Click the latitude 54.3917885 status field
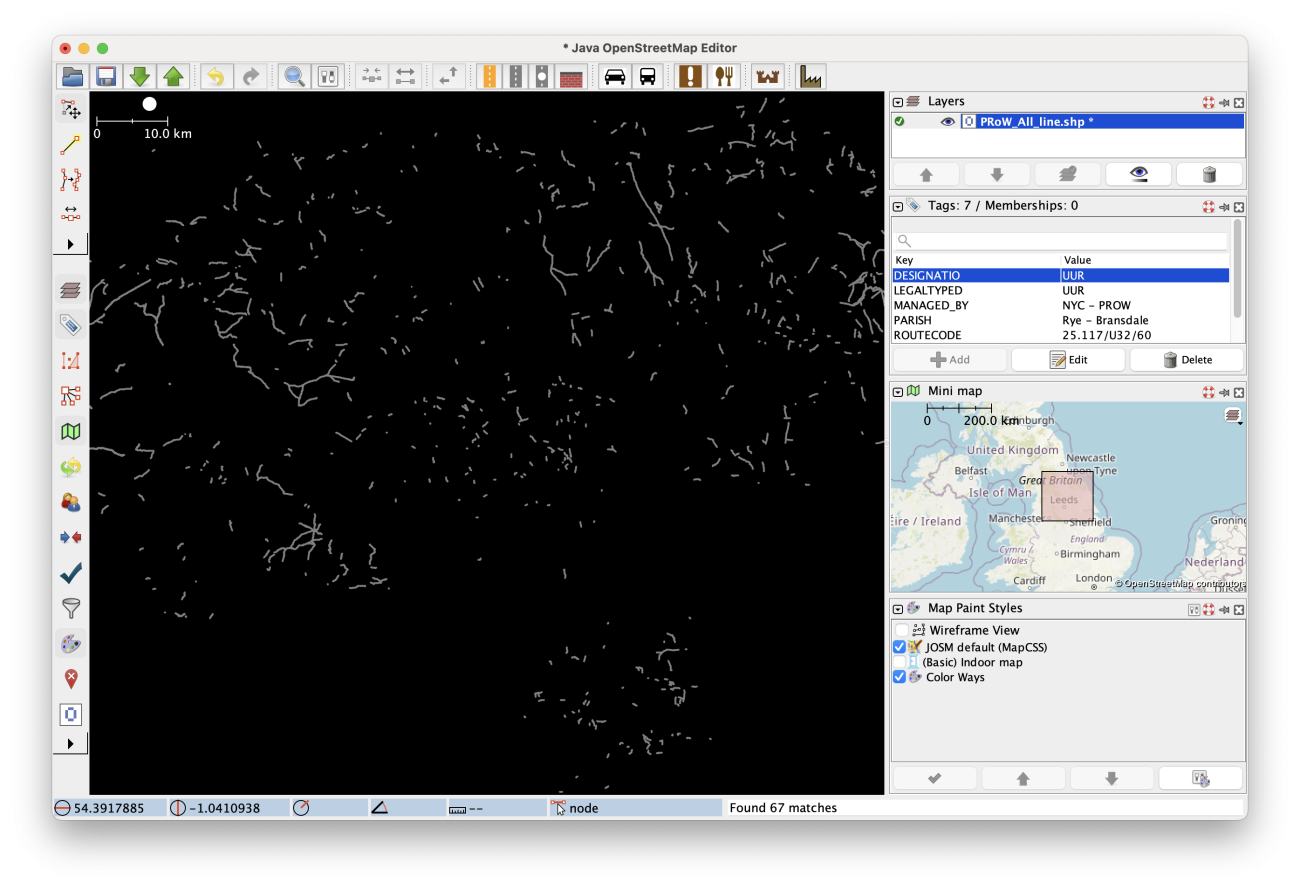The height and width of the screenshot is (889, 1300). [109, 808]
